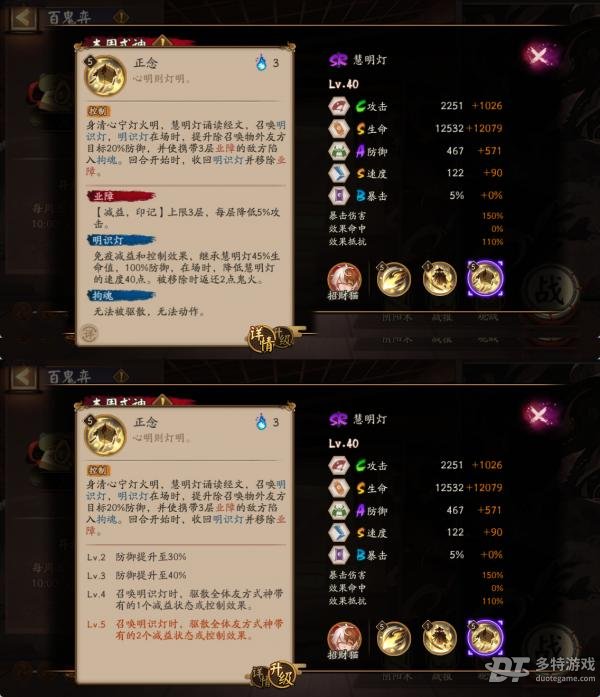Click the speed stat icon in bottom panel
Viewport: 600px width, 697px height.
point(339,533)
